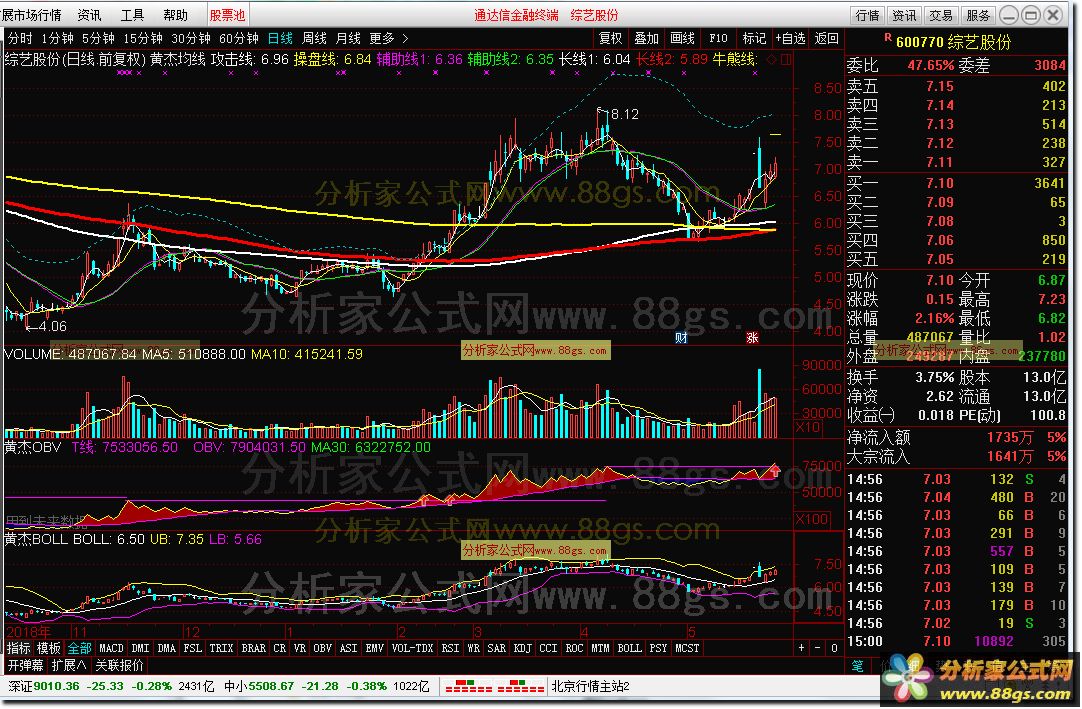
Task: Select the VOL-TDX indicator tab
Action: 412,648
